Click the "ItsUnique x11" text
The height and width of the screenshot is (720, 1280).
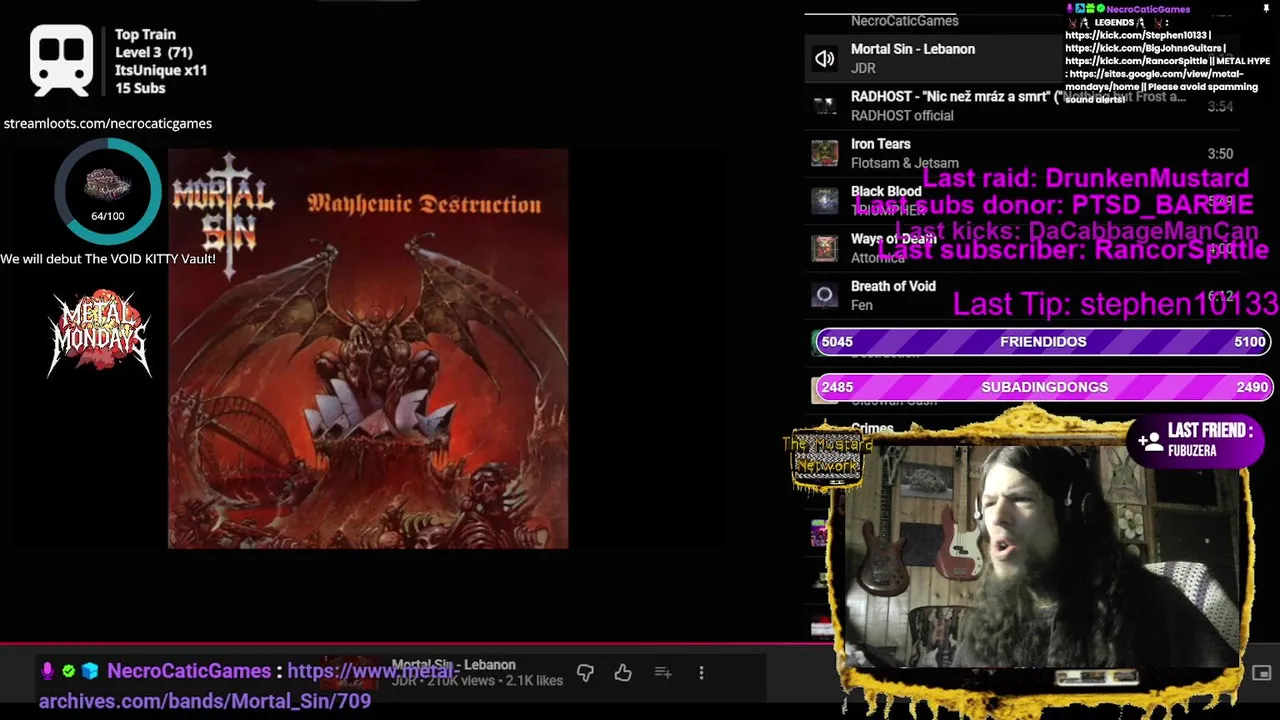point(161,70)
